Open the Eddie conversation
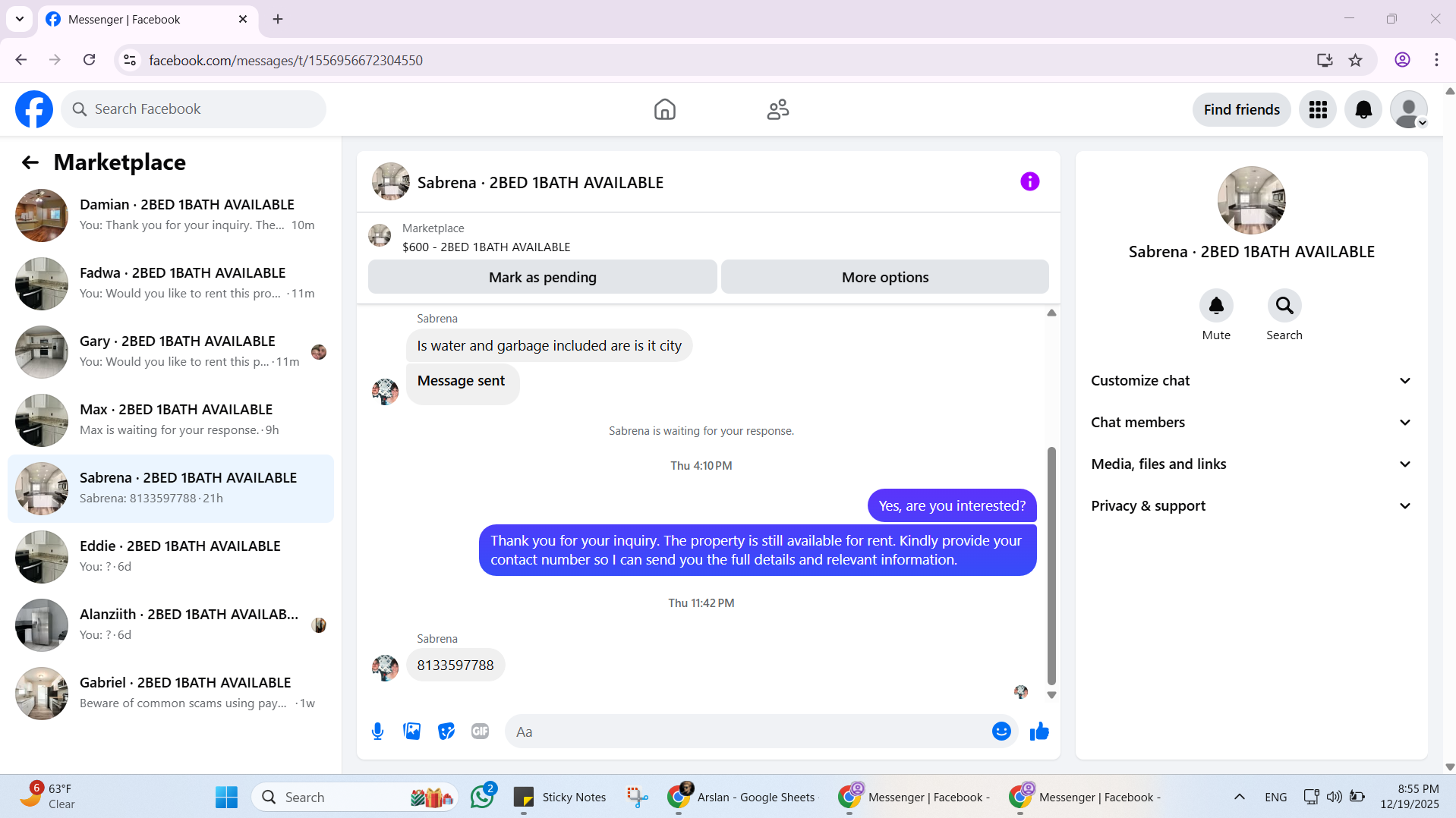 coord(171,557)
